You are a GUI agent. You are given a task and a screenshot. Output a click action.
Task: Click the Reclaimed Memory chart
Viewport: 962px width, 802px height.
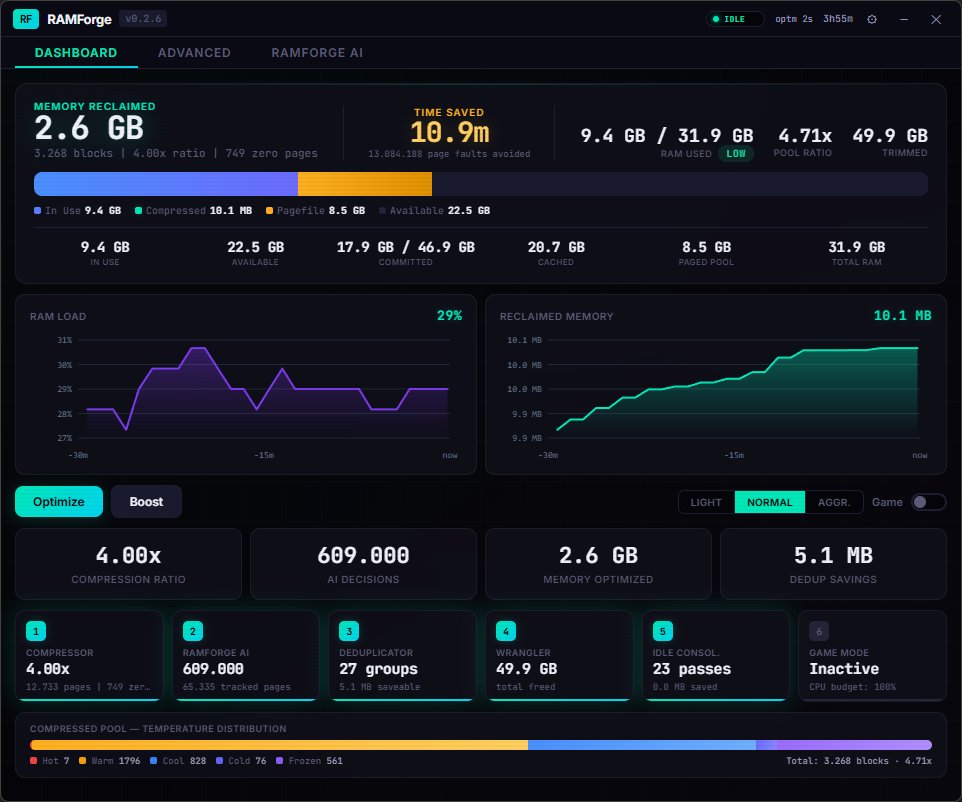click(715, 385)
